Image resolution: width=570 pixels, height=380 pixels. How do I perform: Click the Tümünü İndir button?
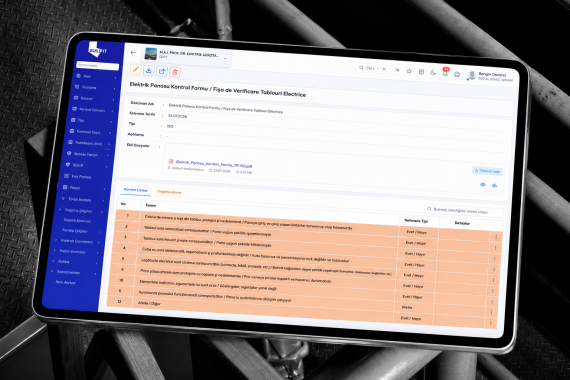point(487,171)
